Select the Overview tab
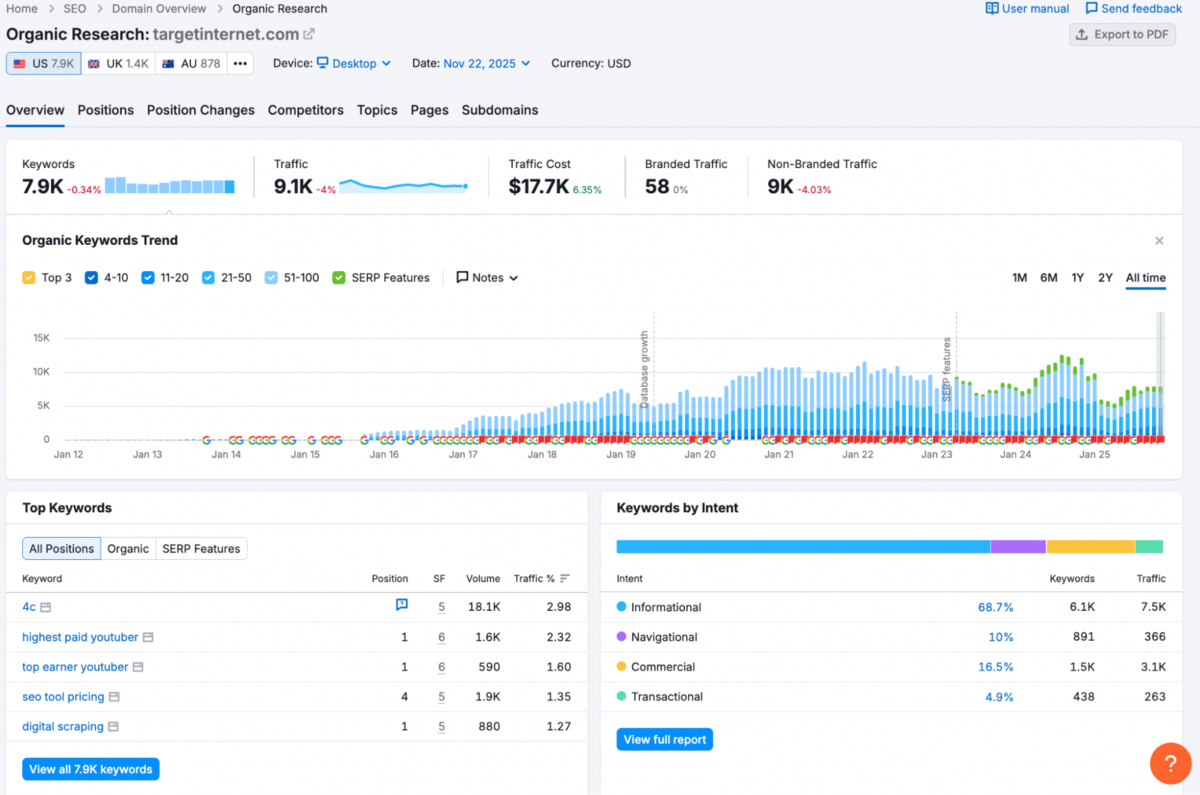Image resolution: width=1200 pixels, height=795 pixels. (35, 110)
